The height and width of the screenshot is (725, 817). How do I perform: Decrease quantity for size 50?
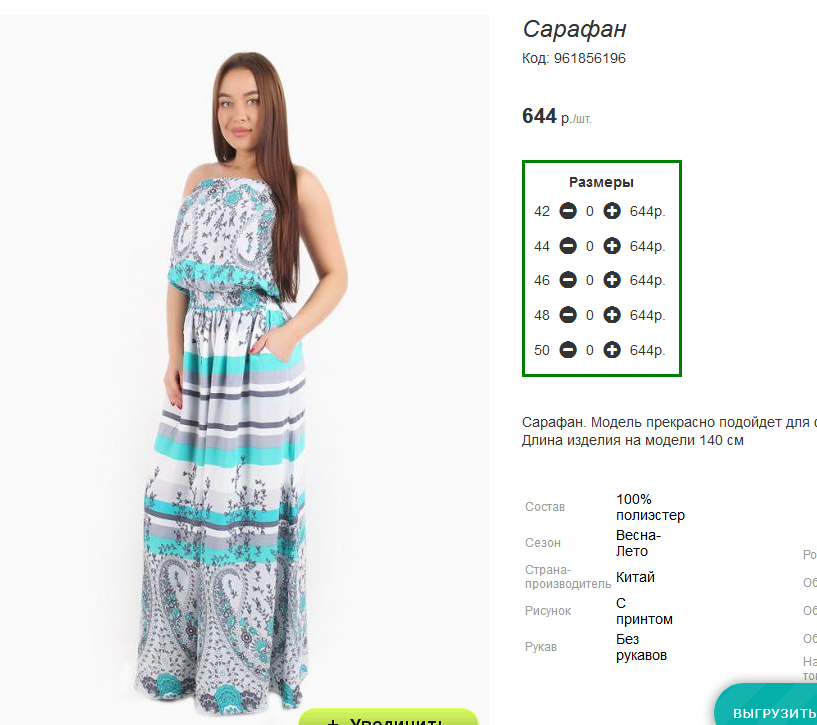tap(568, 350)
